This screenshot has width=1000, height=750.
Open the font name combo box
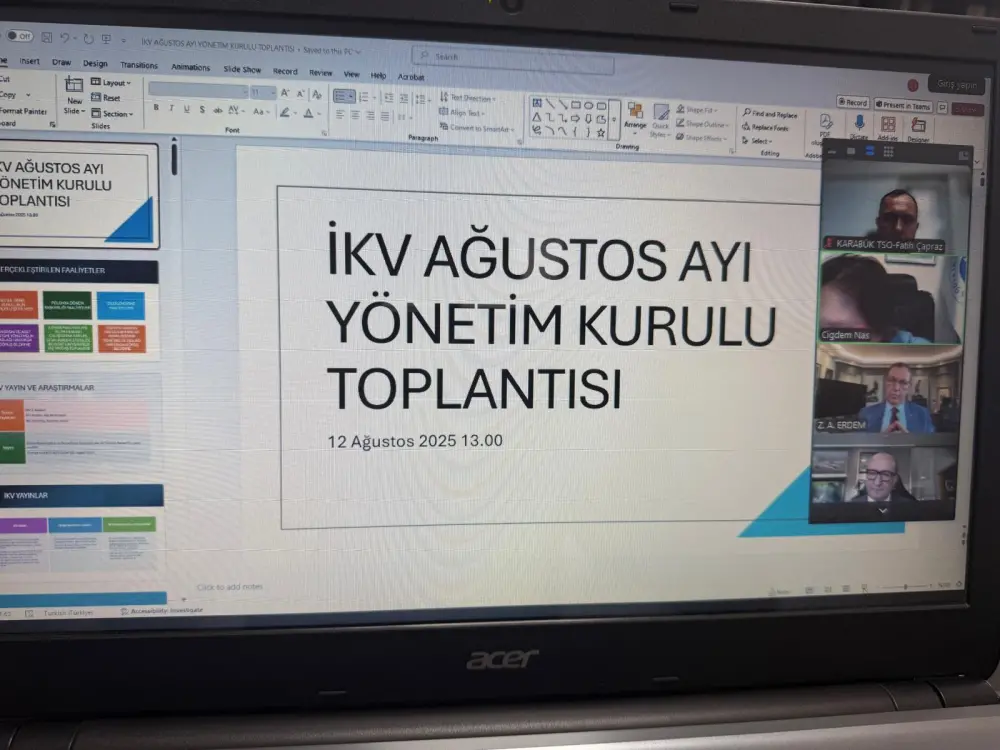pyautogui.click(x=198, y=91)
